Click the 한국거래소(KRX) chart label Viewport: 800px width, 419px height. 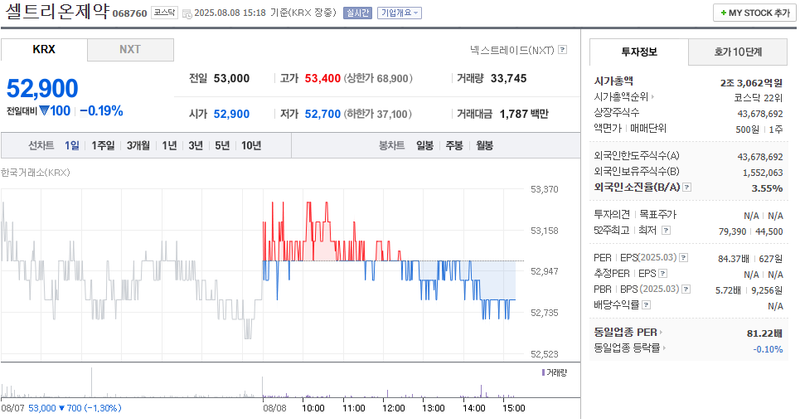[x=35, y=172]
